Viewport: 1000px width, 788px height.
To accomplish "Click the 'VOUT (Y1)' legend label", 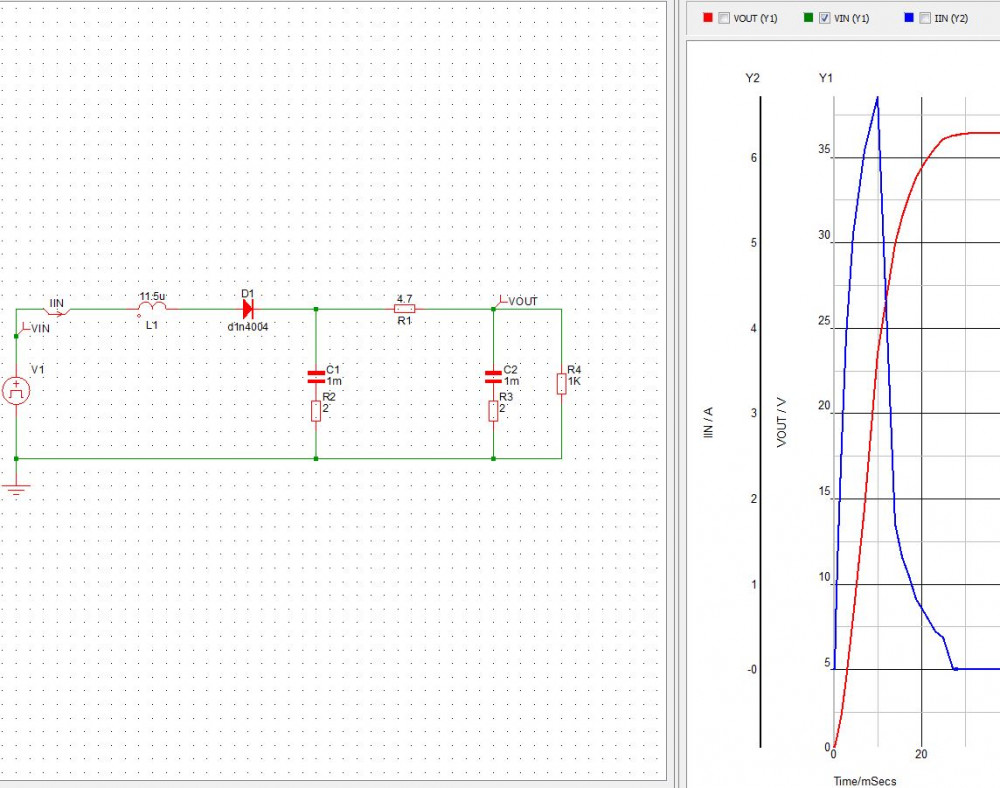I will coord(755,18).
